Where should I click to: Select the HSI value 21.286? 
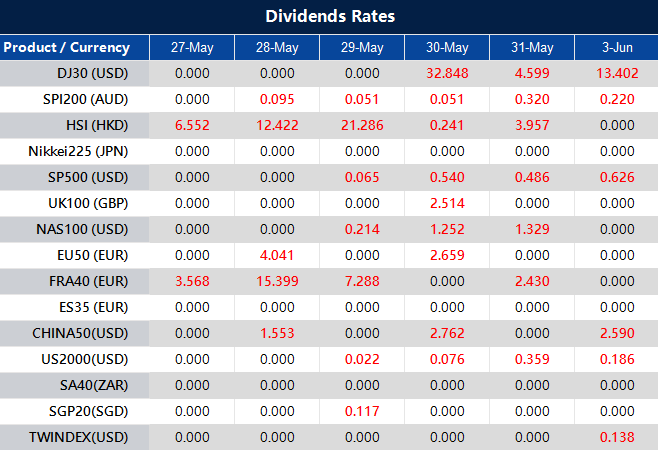[x=362, y=125]
